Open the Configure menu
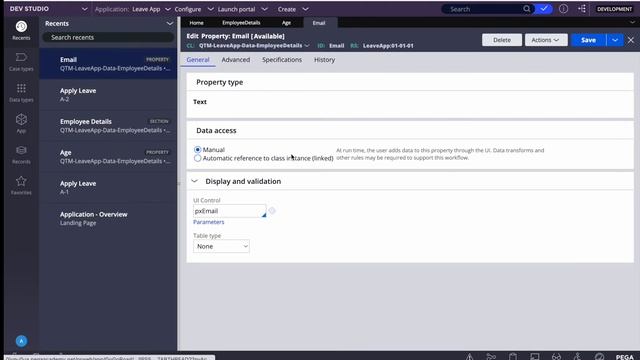640x360 pixels. [x=193, y=9]
